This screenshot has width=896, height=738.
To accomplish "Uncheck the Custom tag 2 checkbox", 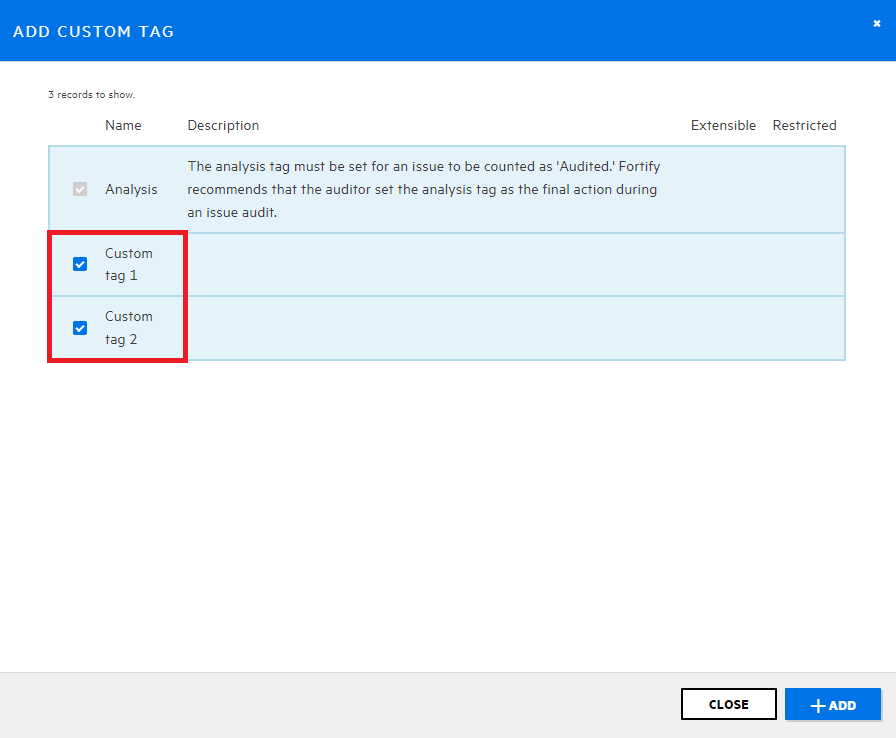I will (80, 328).
